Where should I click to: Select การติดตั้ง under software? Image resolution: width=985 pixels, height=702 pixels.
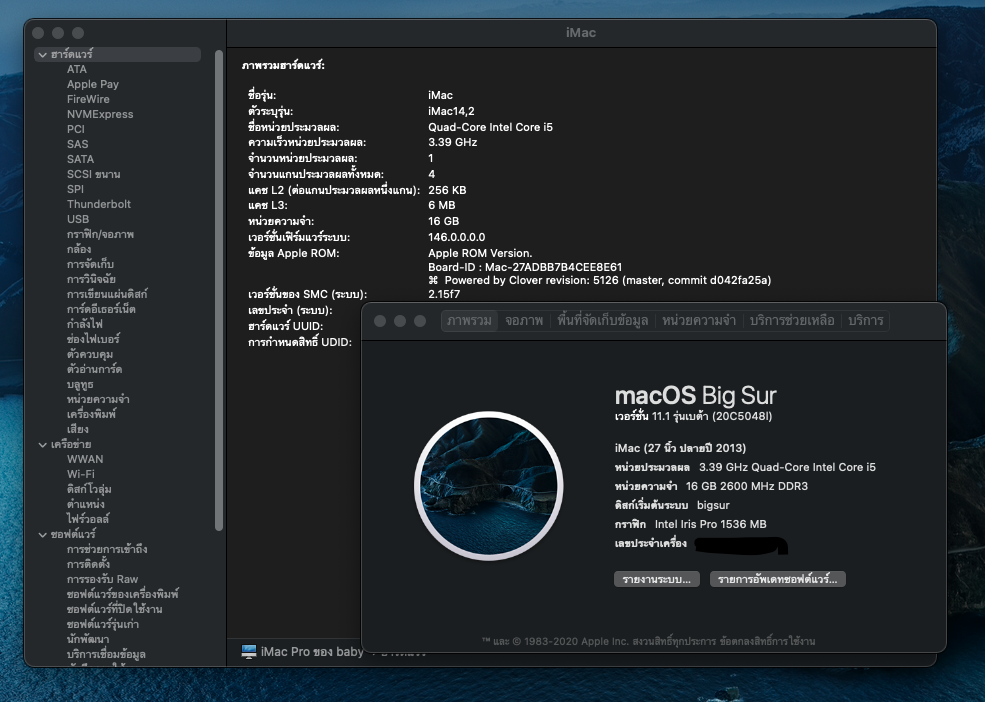point(88,564)
